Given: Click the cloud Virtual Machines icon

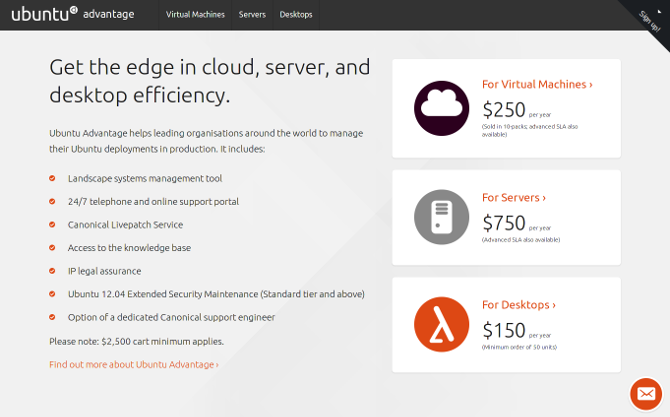Looking at the screenshot, I should click(x=441, y=108).
